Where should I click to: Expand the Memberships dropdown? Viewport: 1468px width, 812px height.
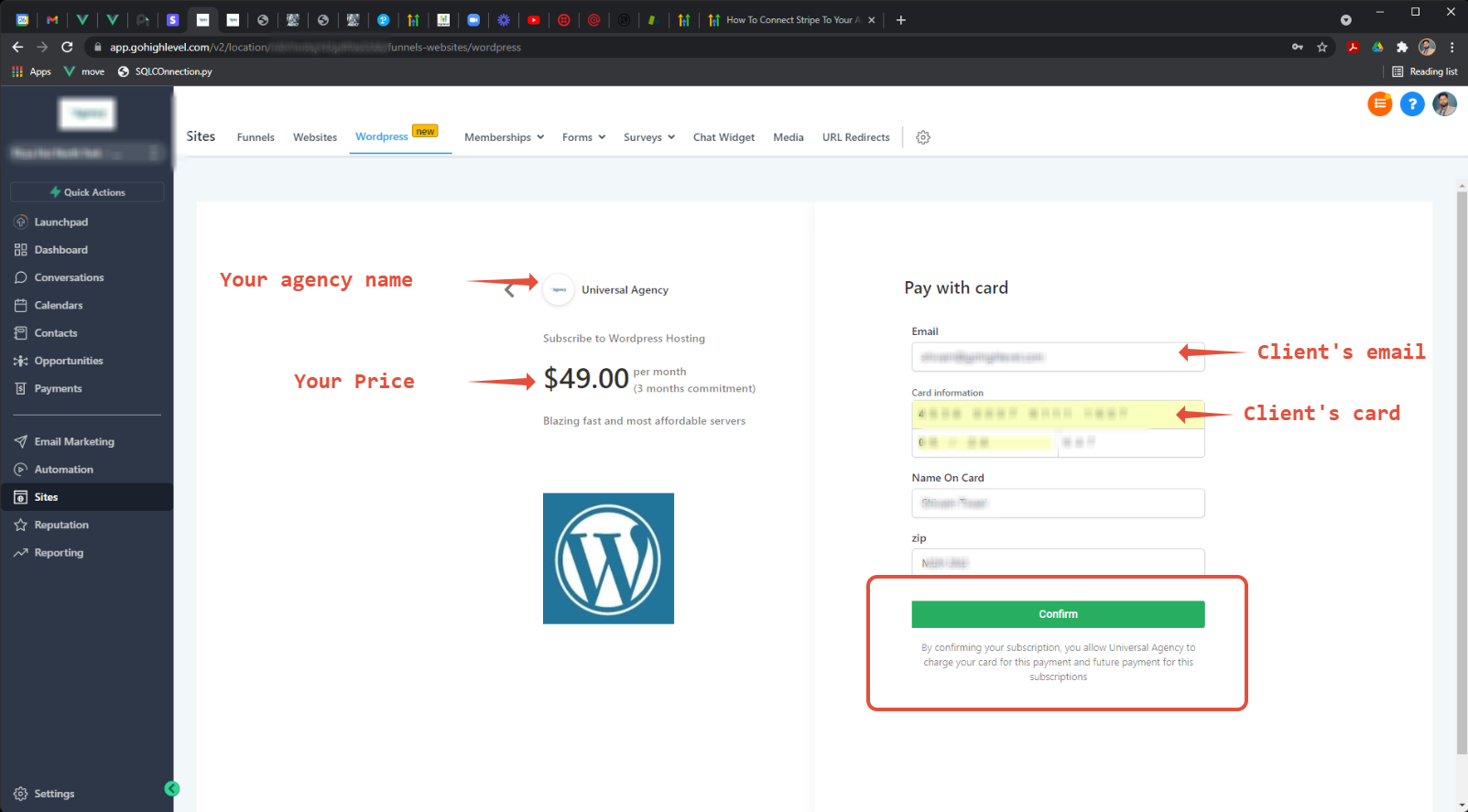(x=504, y=137)
